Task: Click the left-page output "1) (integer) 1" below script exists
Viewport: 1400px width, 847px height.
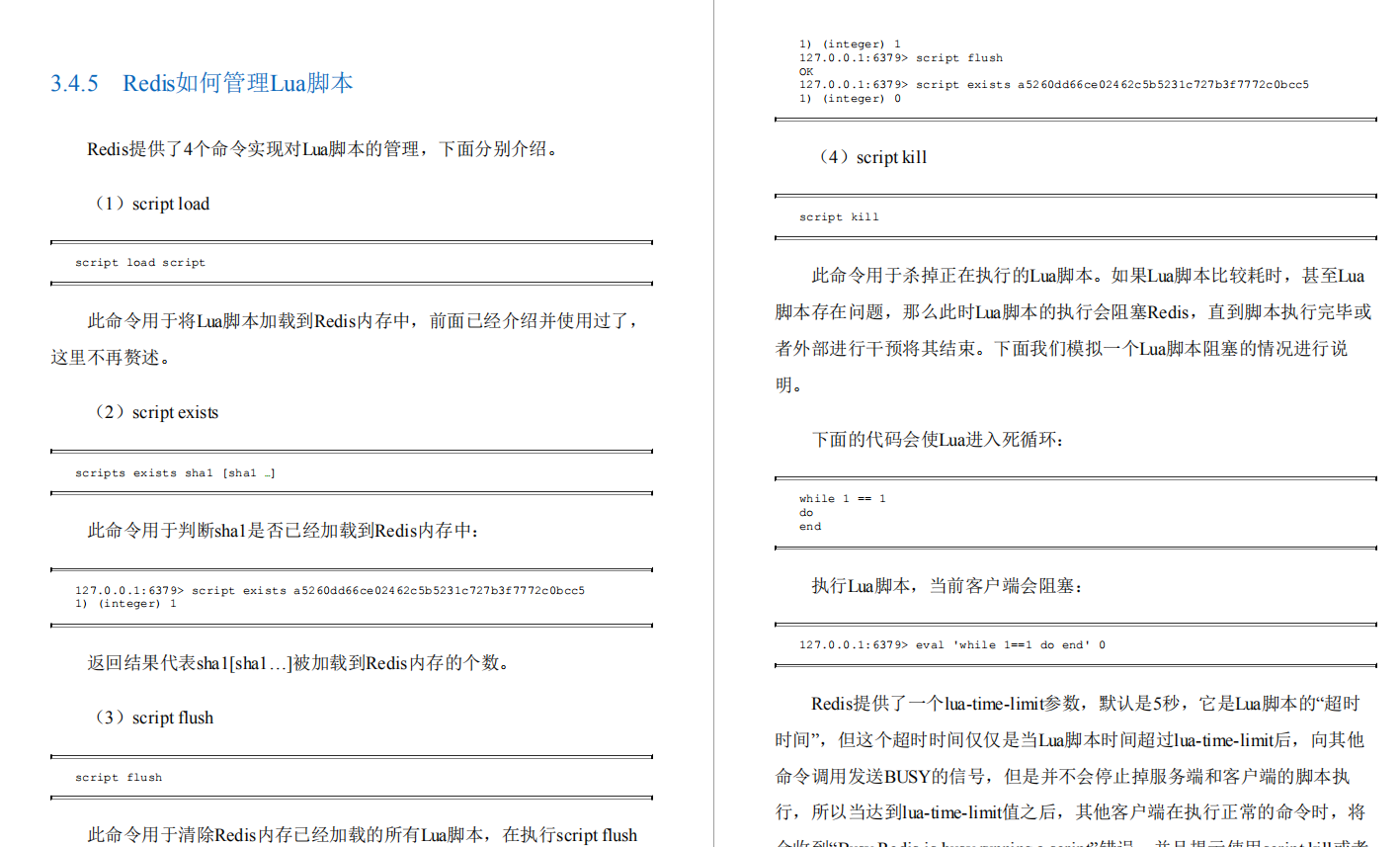Action: 125,604
